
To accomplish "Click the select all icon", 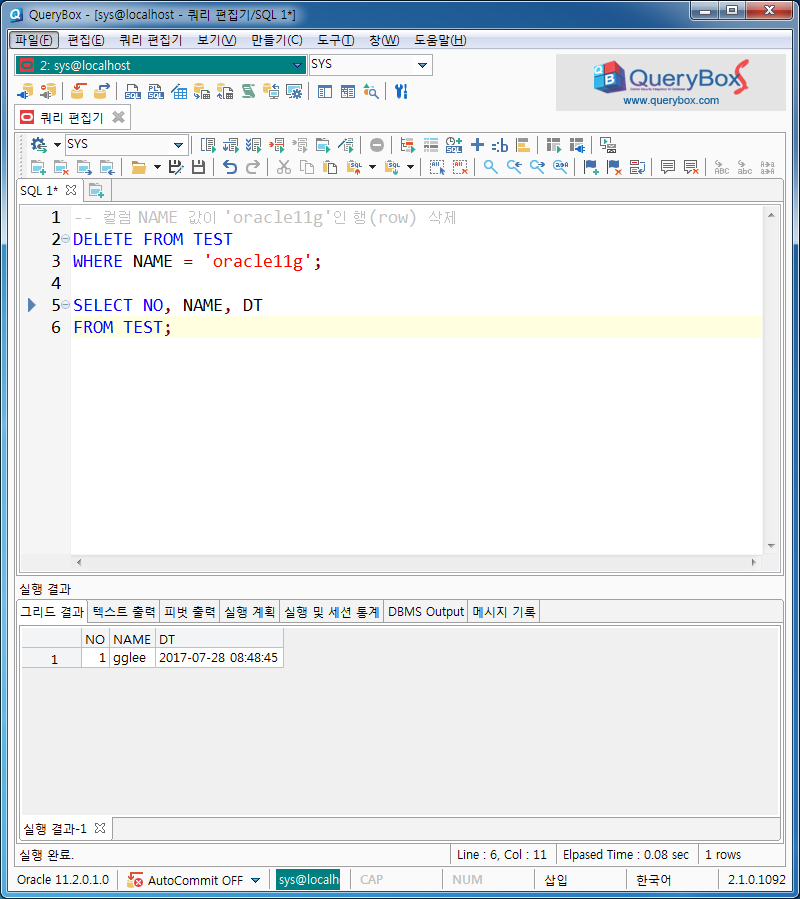I will pyautogui.click(x=437, y=167).
